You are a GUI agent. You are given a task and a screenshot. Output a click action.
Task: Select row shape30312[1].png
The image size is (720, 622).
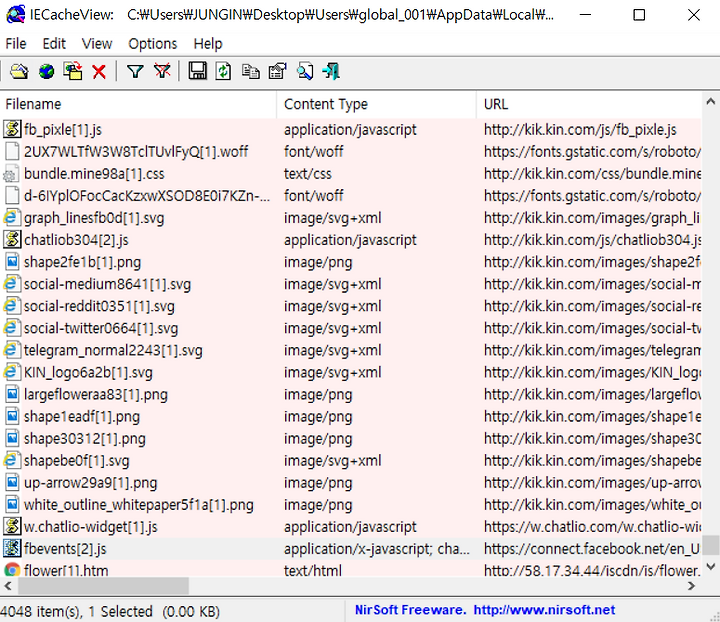351,438
